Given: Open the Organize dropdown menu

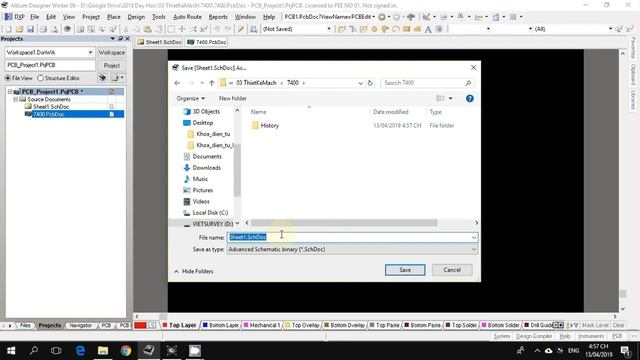Looking at the screenshot, I should tap(191, 98).
